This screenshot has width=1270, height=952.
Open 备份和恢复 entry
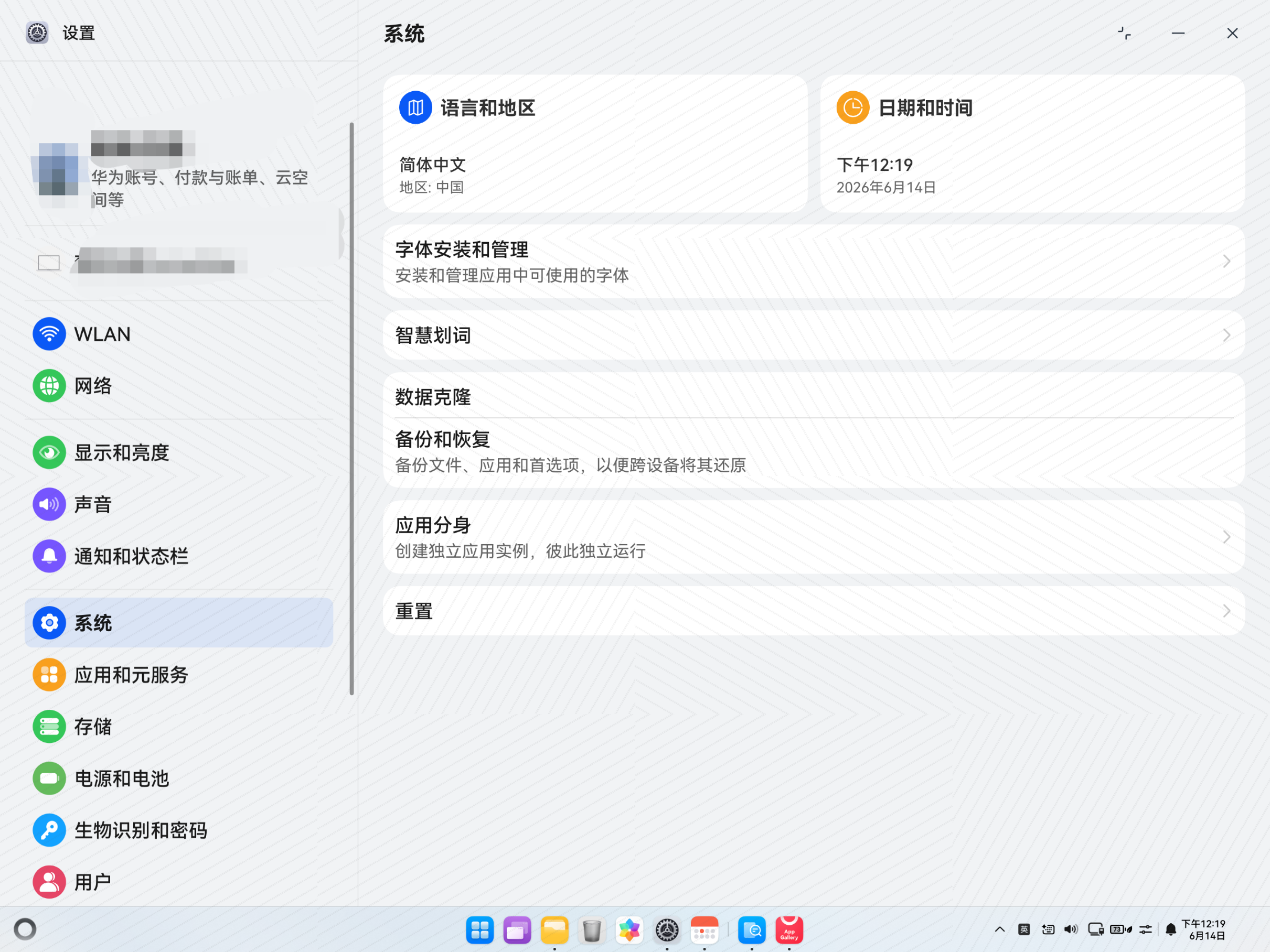(814, 452)
